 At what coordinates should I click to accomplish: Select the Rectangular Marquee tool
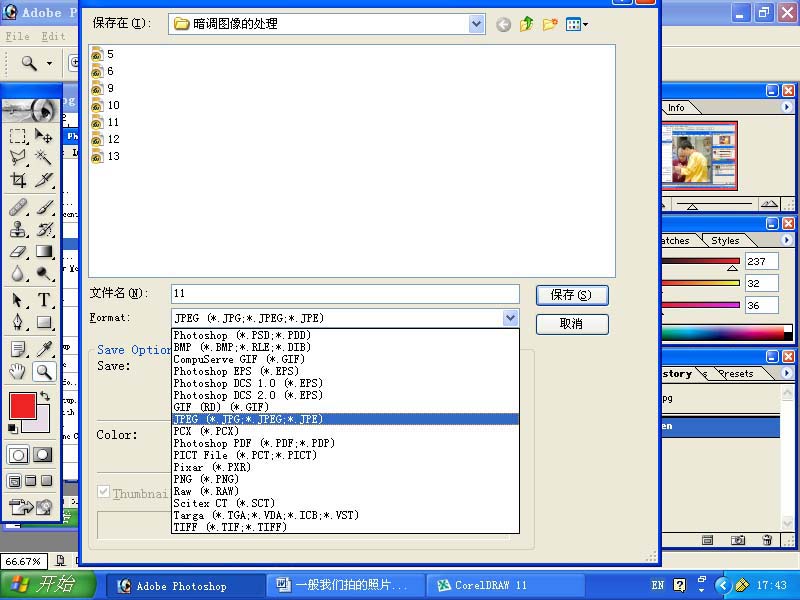(18, 137)
